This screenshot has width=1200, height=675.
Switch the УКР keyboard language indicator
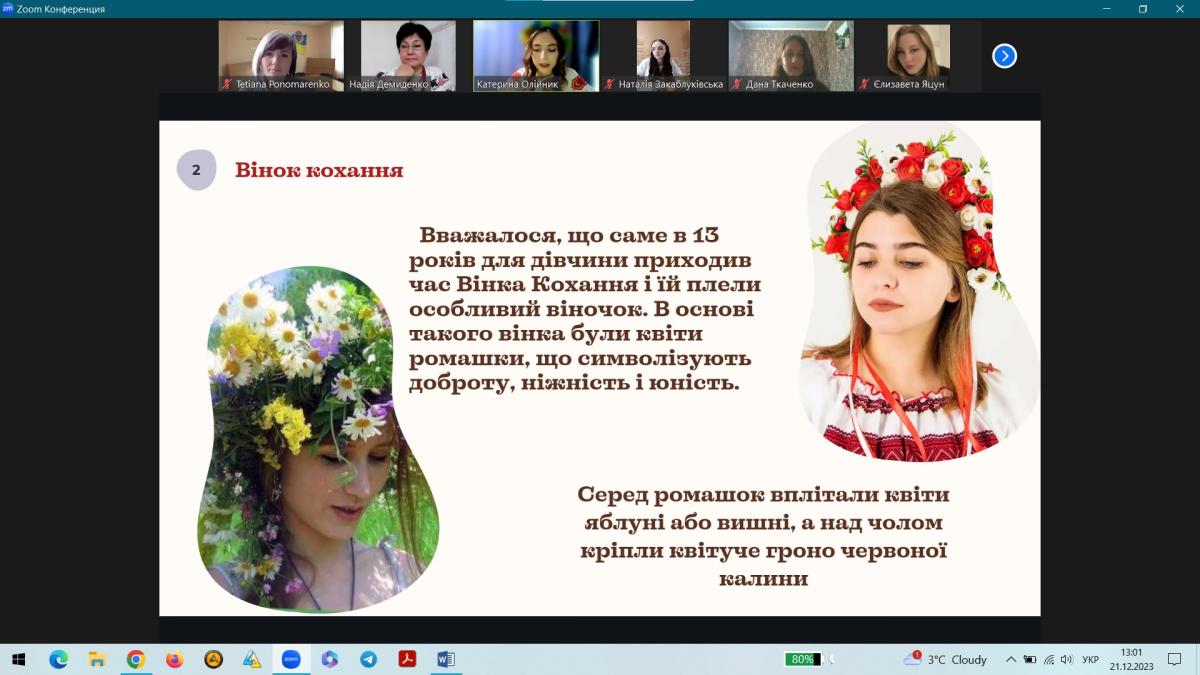pos(1090,659)
